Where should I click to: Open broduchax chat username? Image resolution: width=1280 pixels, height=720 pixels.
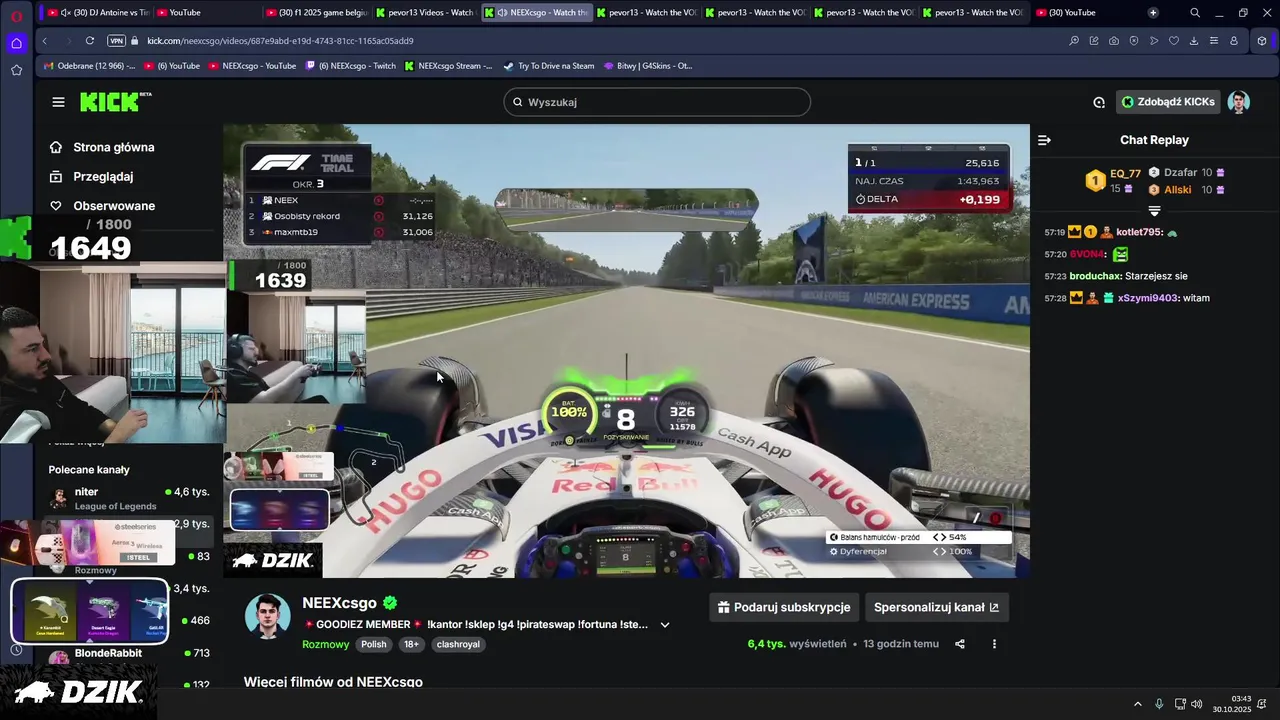click(x=1094, y=276)
